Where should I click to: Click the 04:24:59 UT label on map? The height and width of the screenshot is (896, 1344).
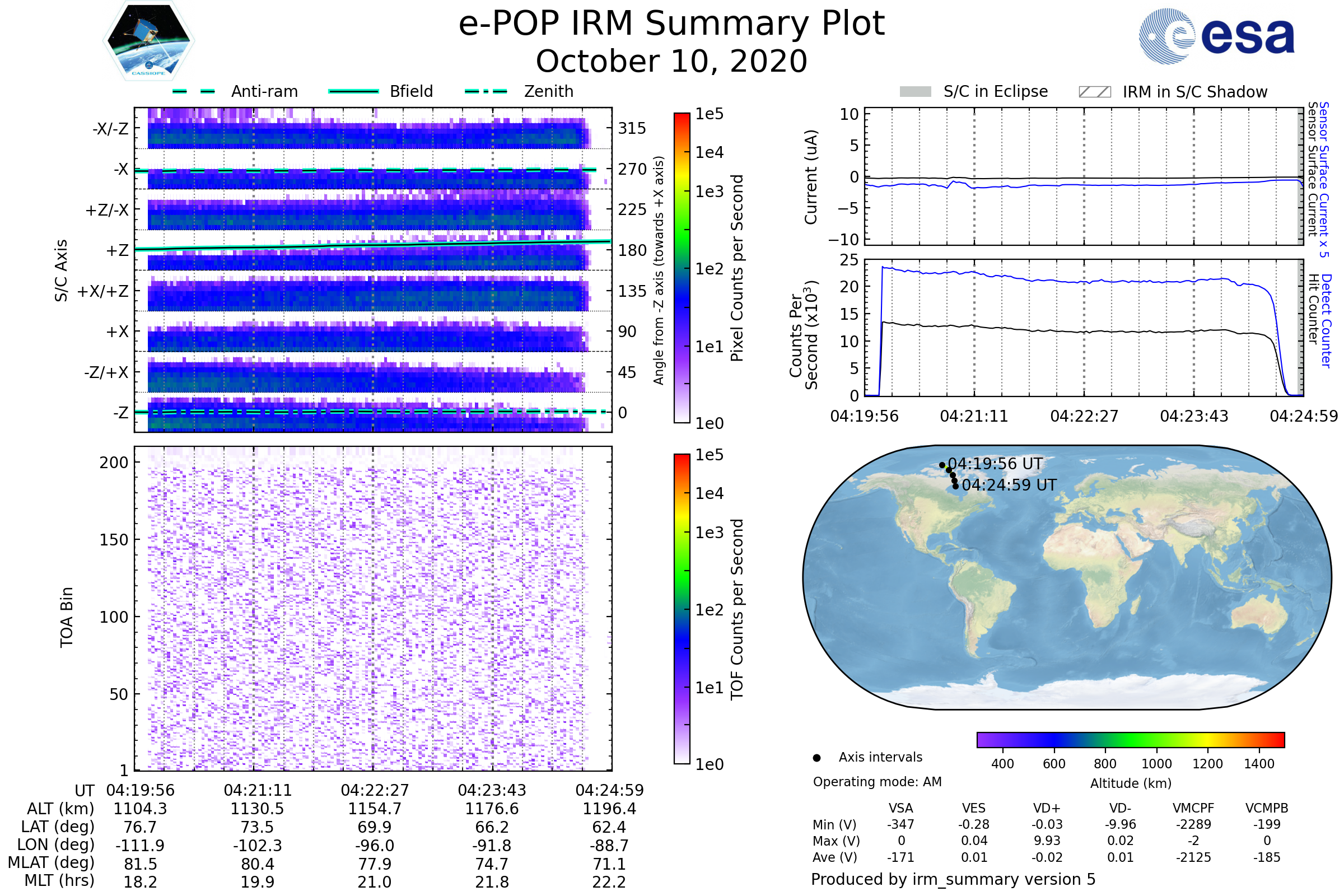coord(1009,485)
